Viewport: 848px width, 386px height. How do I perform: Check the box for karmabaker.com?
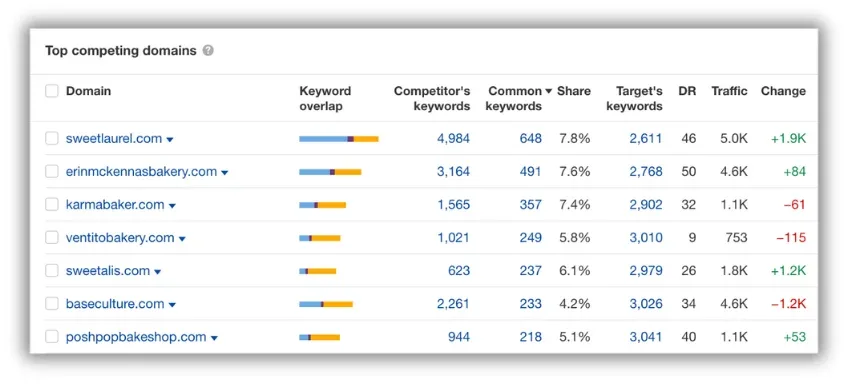click(x=51, y=204)
